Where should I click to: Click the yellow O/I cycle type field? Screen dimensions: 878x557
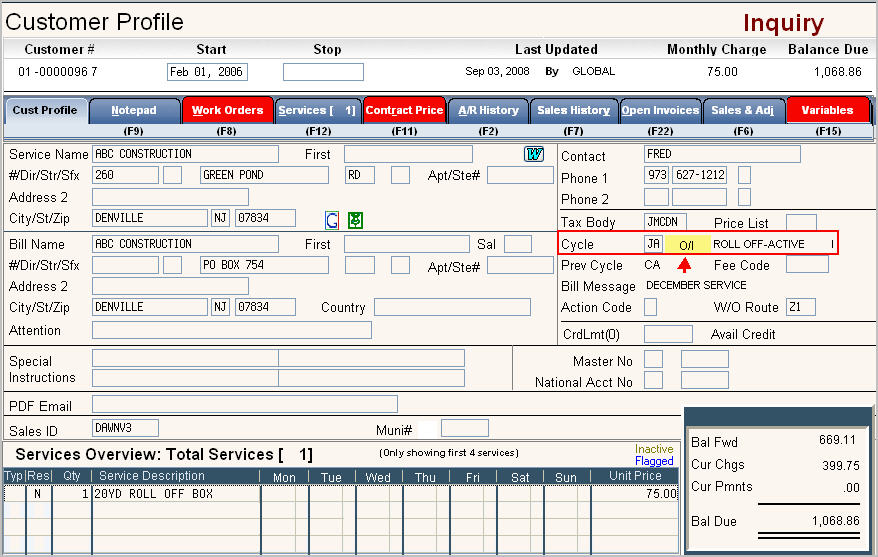[x=688, y=245]
